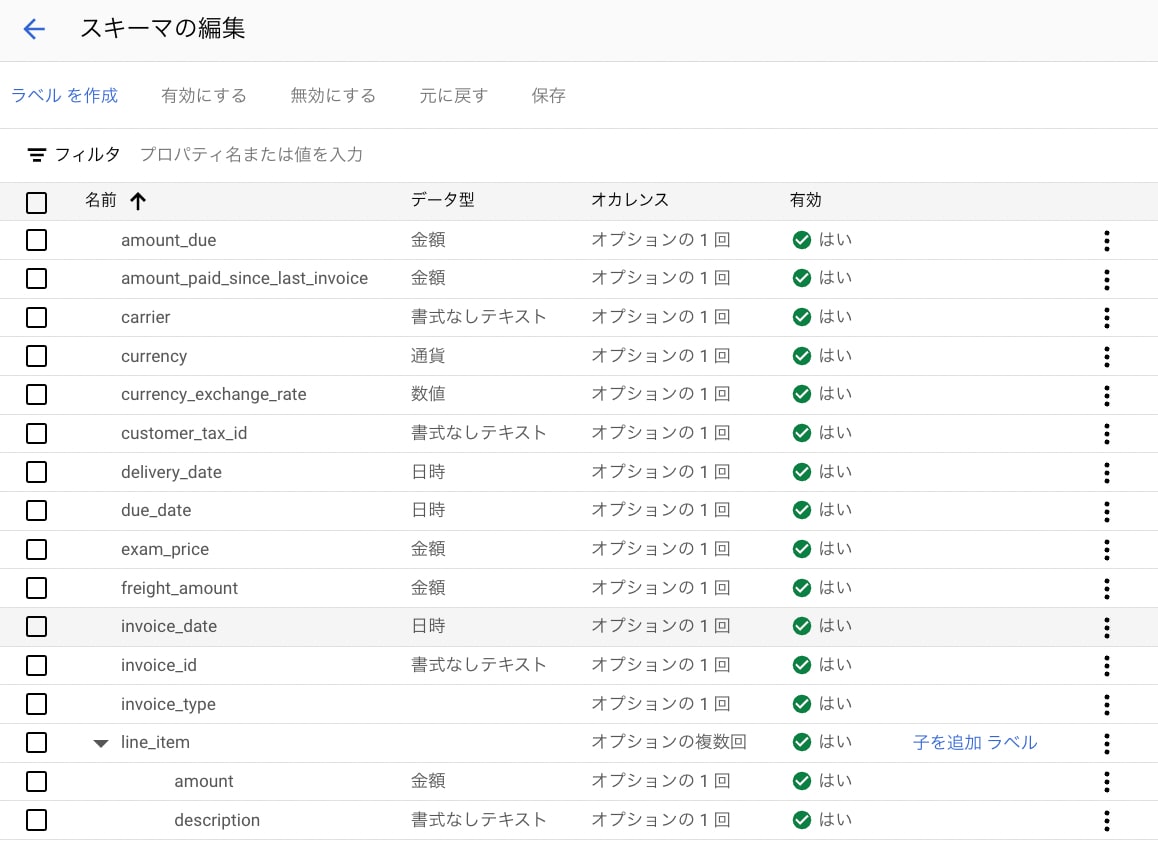Open three-dot menu for carrier row
This screenshot has height=846, width=1158.
[1106, 318]
